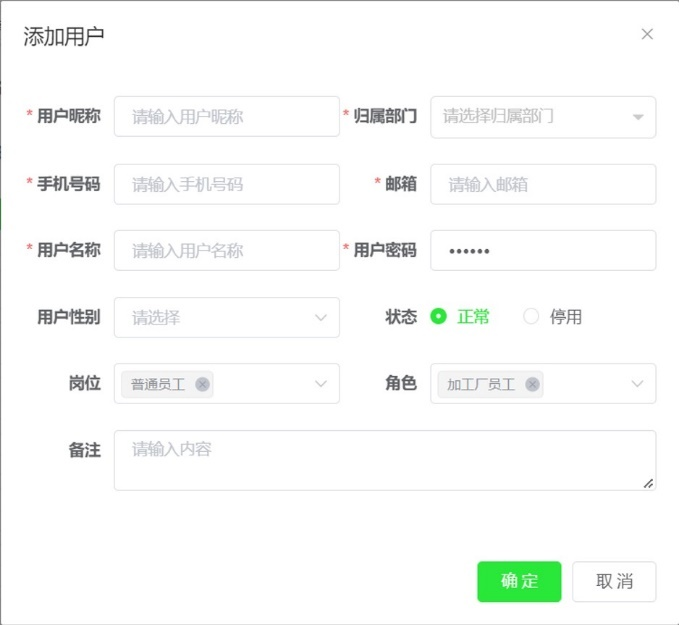Click the 加工厂员工 tag text
Screen dimensions: 679x625
point(481,384)
